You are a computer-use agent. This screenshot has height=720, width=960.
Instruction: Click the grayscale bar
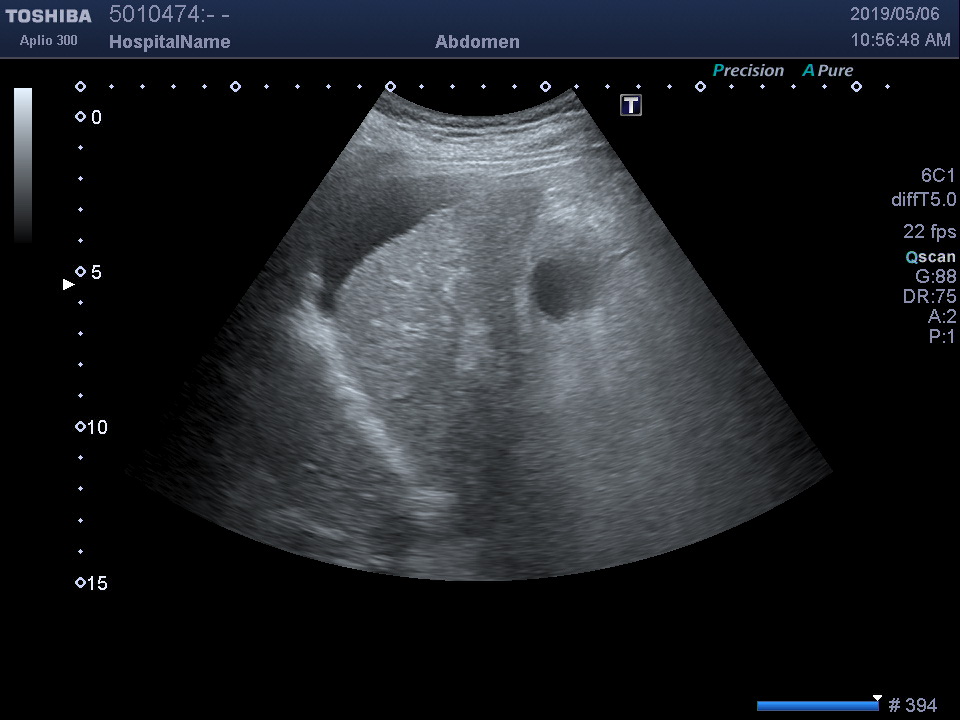(23, 165)
